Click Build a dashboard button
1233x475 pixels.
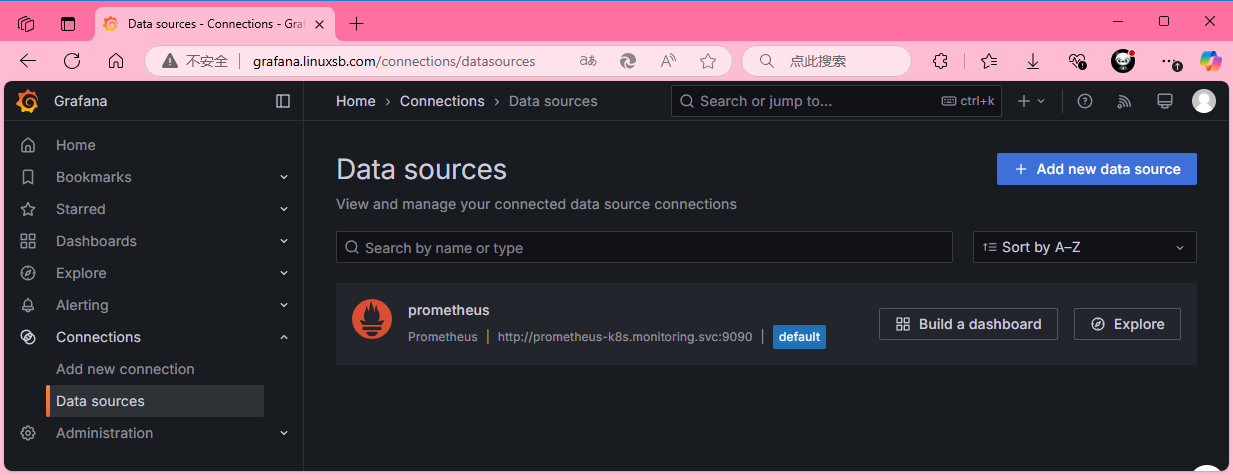pyautogui.click(x=968, y=324)
